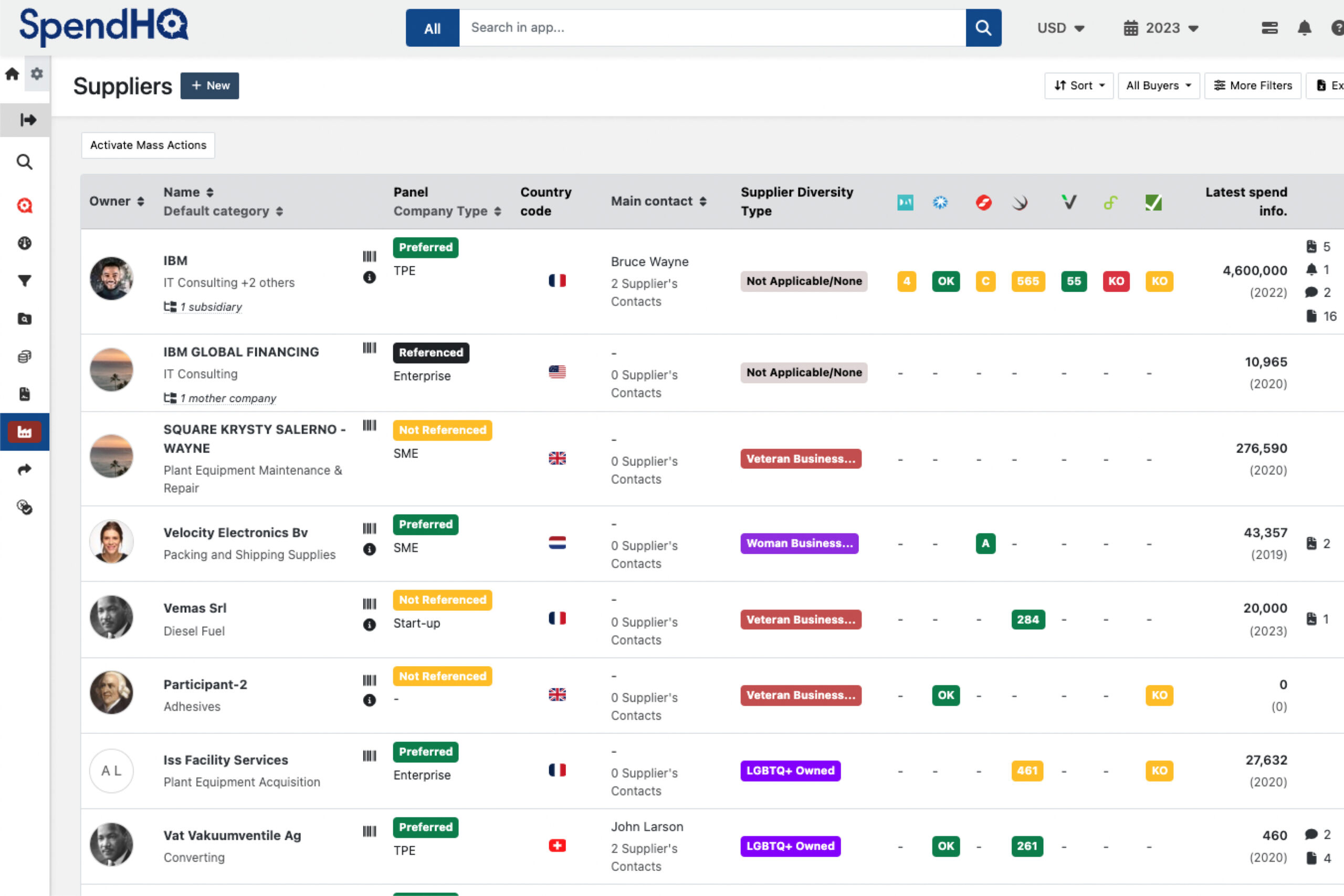This screenshot has width=1344, height=896.
Task: Open the pie chart dashboard sidebar icon
Action: (x=25, y=244)
